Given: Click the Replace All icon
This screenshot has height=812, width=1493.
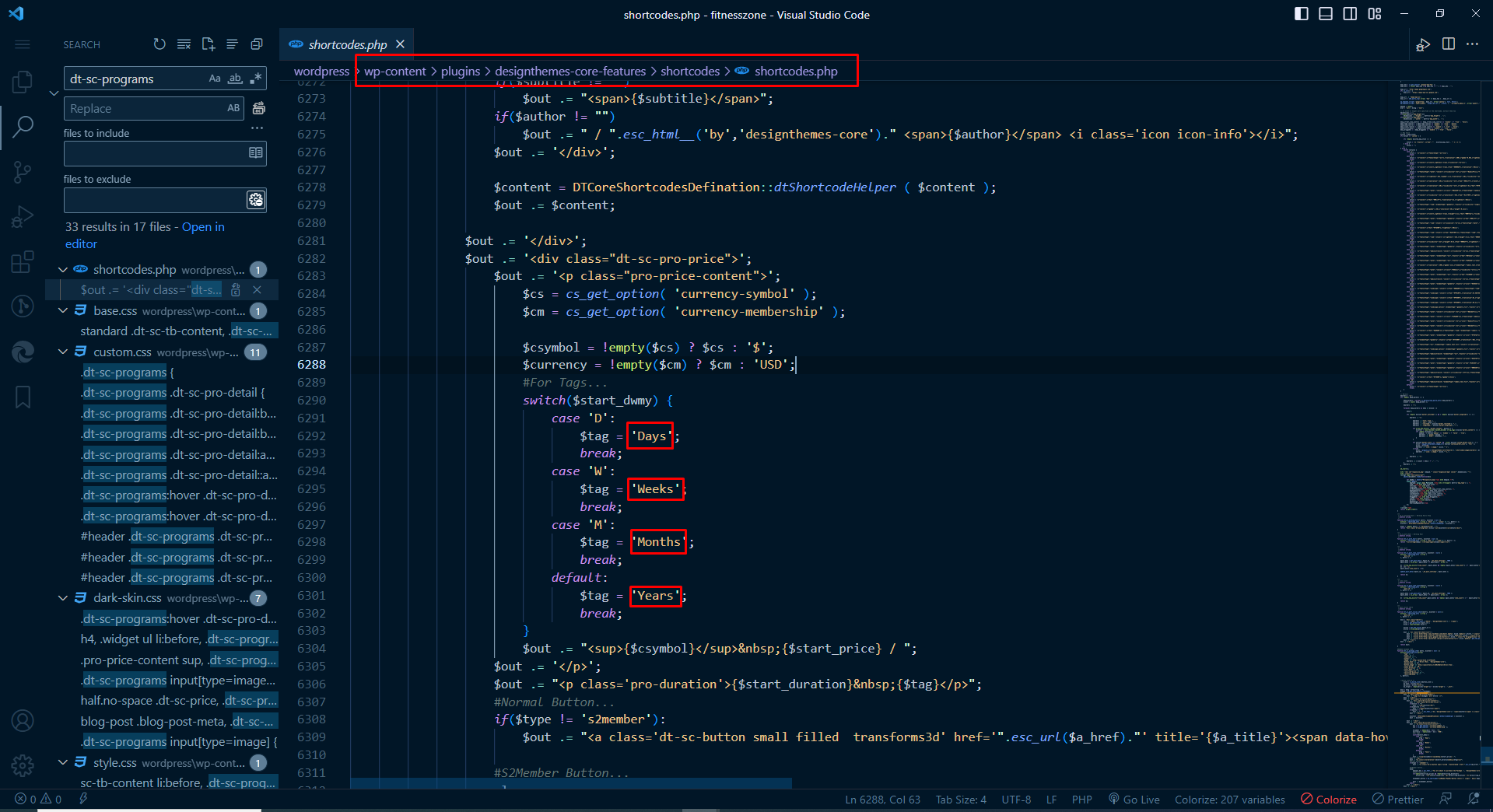Looking at the screenshot, I should click(259, 108).
